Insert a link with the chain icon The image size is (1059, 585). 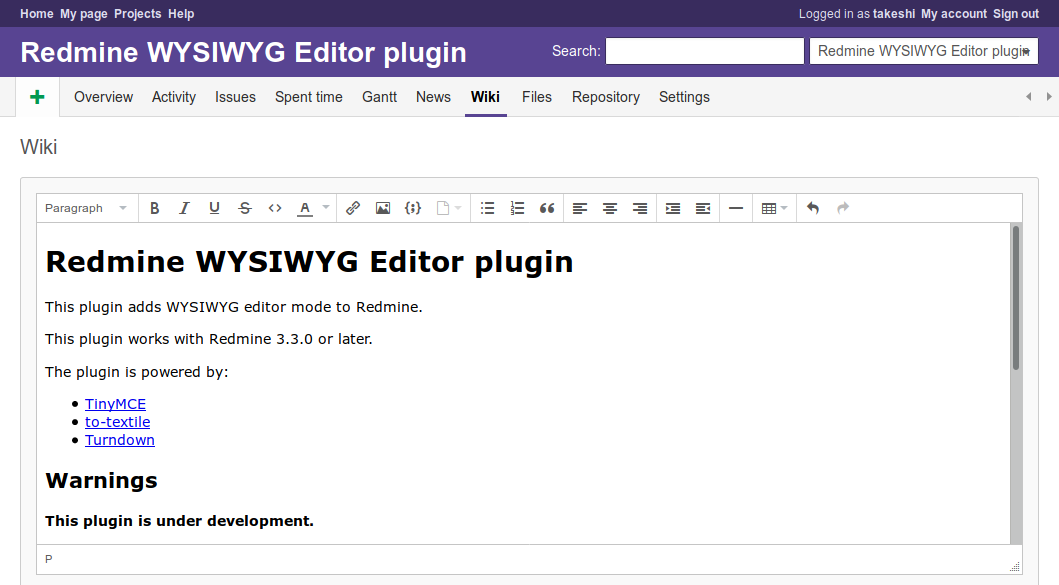pyautogui.click(x=353, y=208)
